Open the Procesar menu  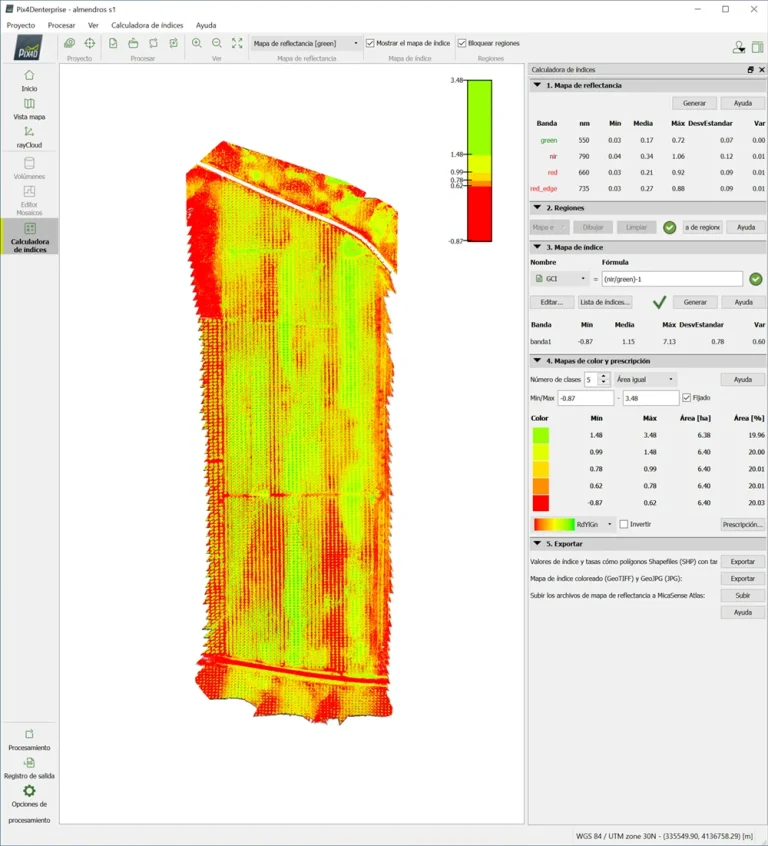[62, 25]
